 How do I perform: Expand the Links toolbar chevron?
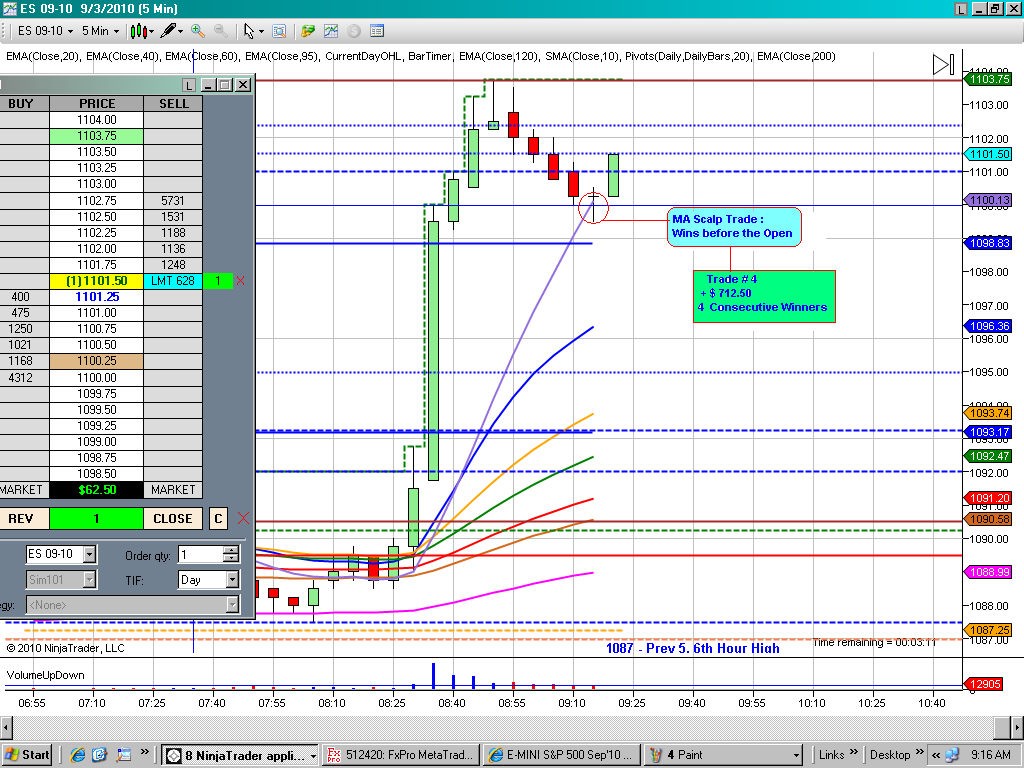pos(854,752)
